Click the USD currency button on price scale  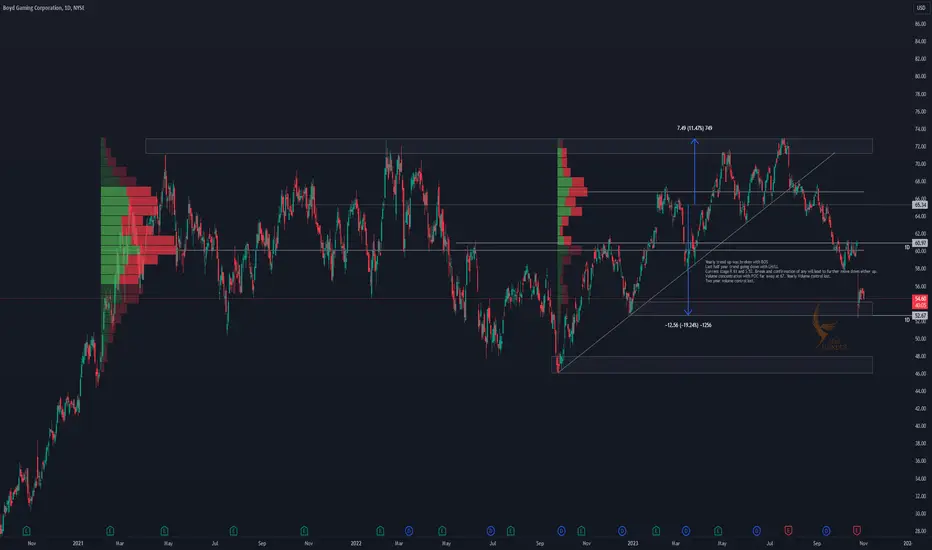tap(921, 8)
